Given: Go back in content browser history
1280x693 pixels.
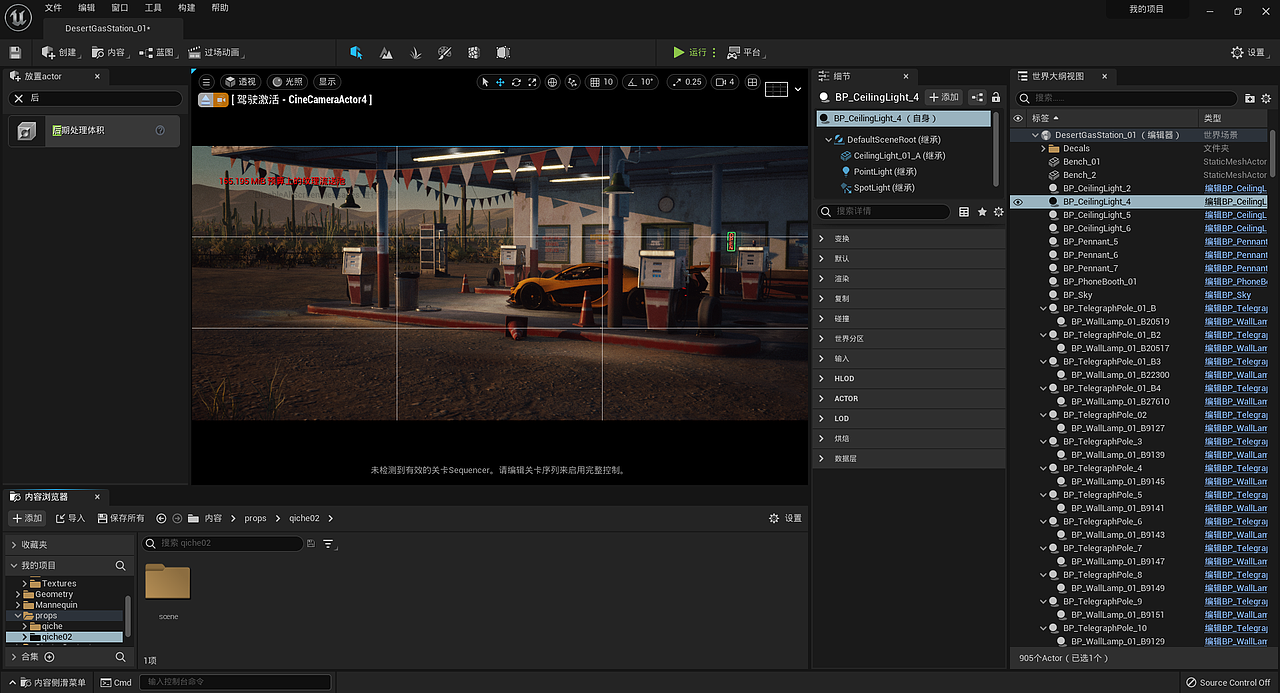Looking at the screenshot, I should click(x=161, y=518).
